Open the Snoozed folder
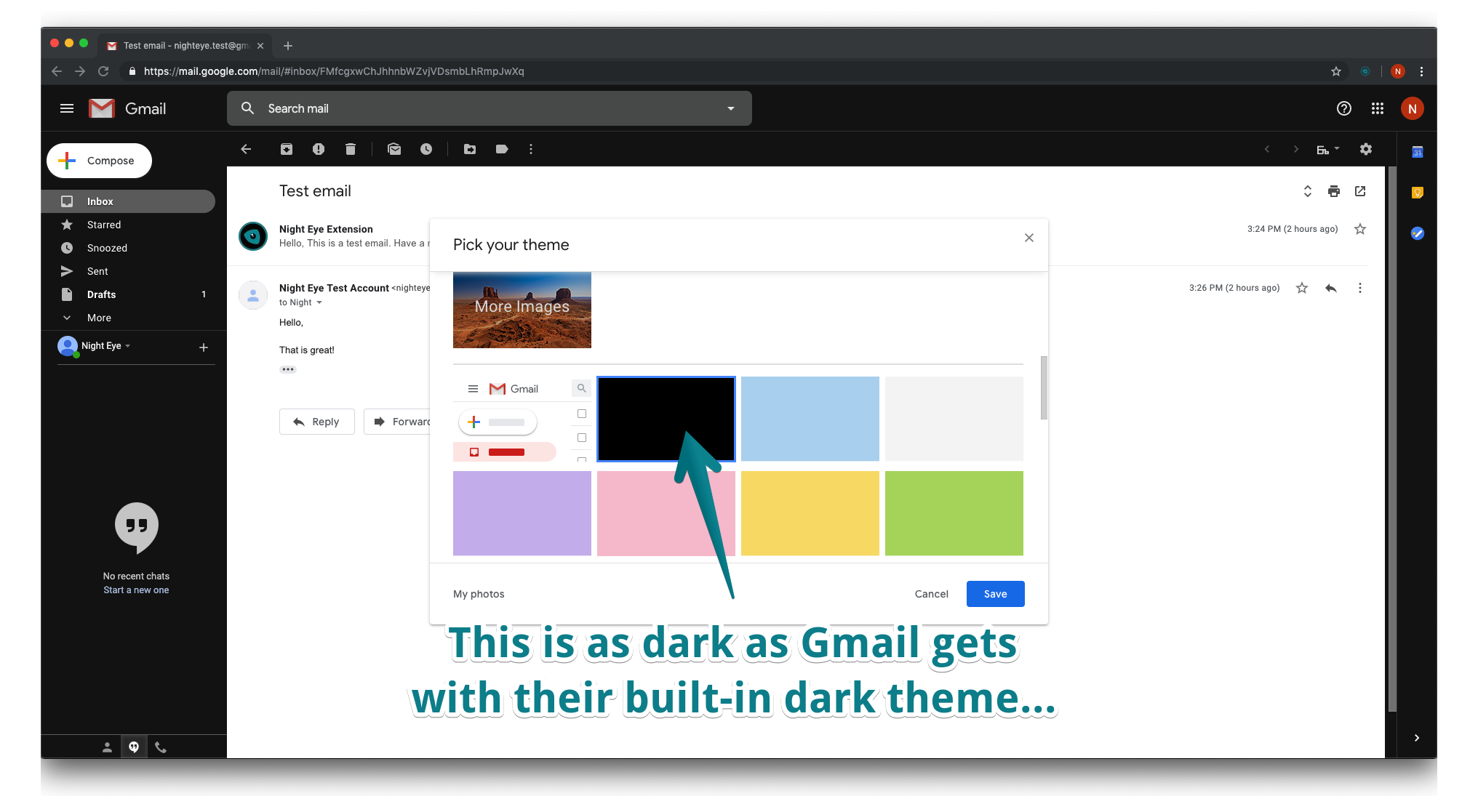This screenshot has width=1478, height=812. pos(129,248)
